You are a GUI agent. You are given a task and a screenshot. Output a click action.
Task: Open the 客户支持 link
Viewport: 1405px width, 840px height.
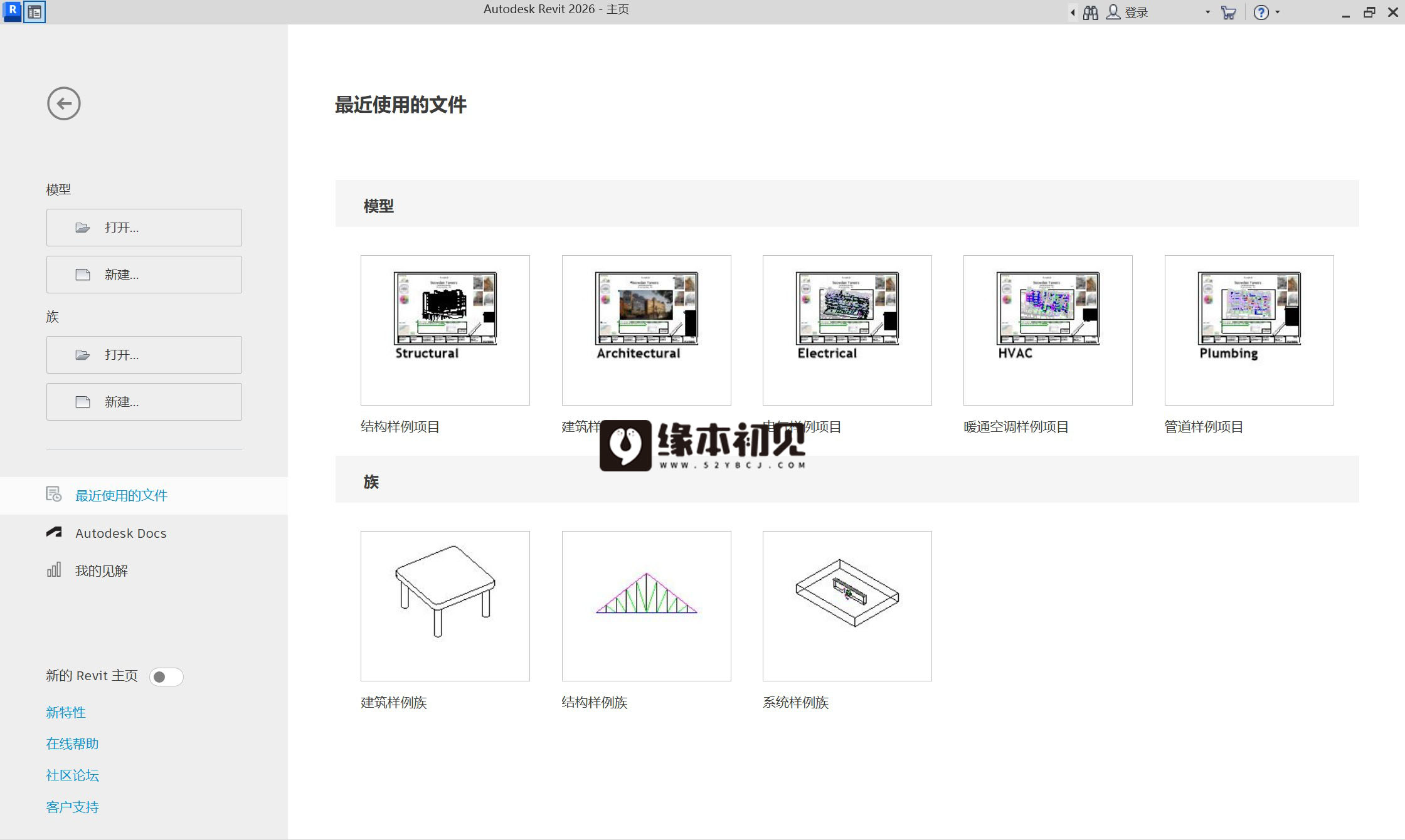click(x=72, y=807)
